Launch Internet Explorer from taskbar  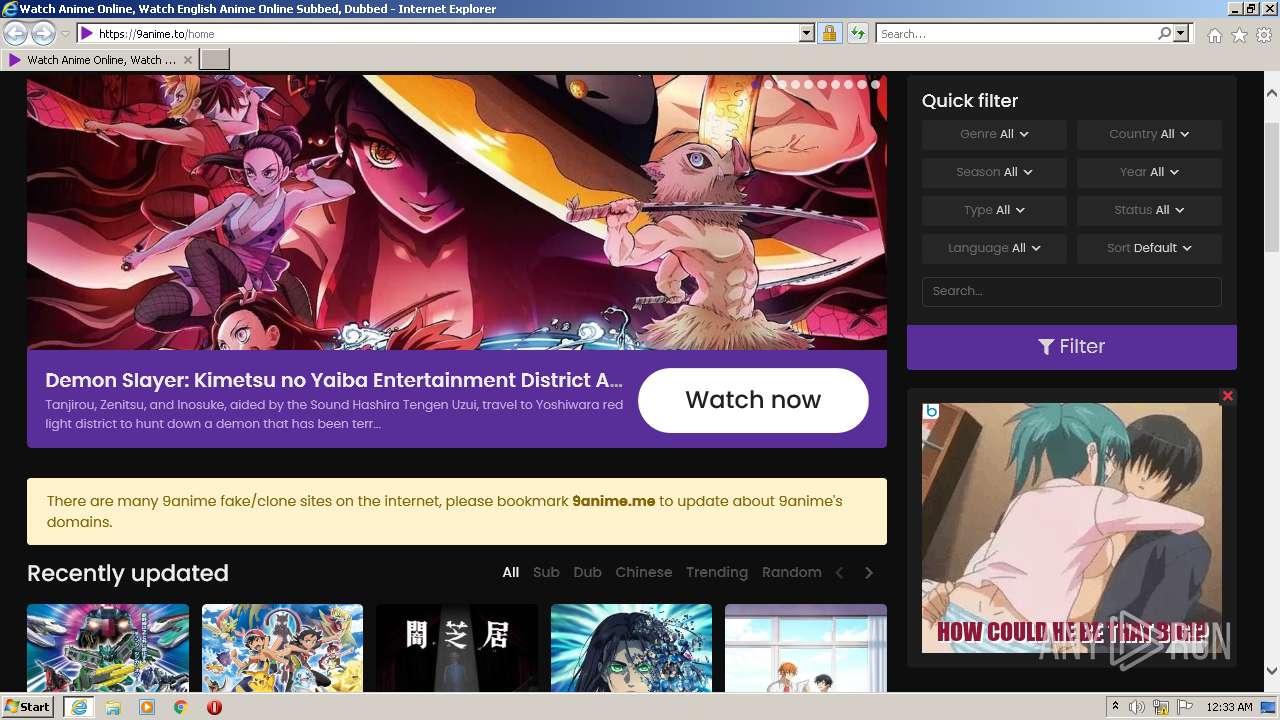[78, 707]
